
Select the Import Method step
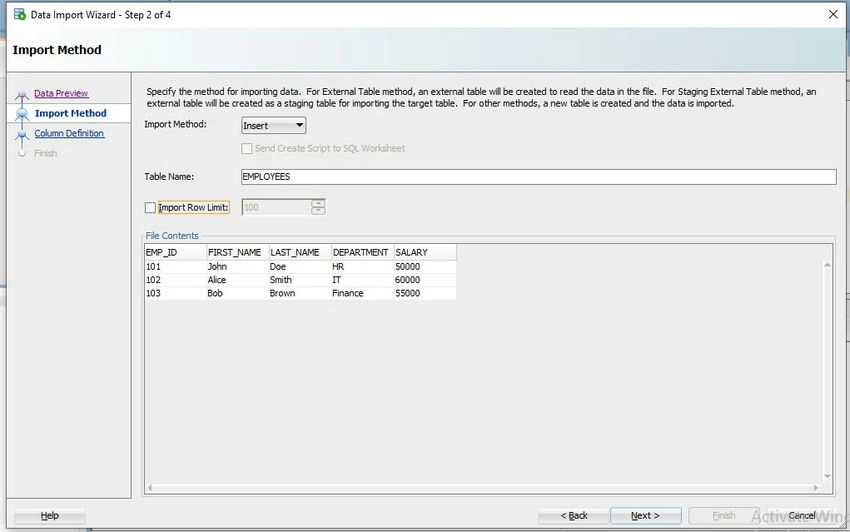[x=70, y=113]
